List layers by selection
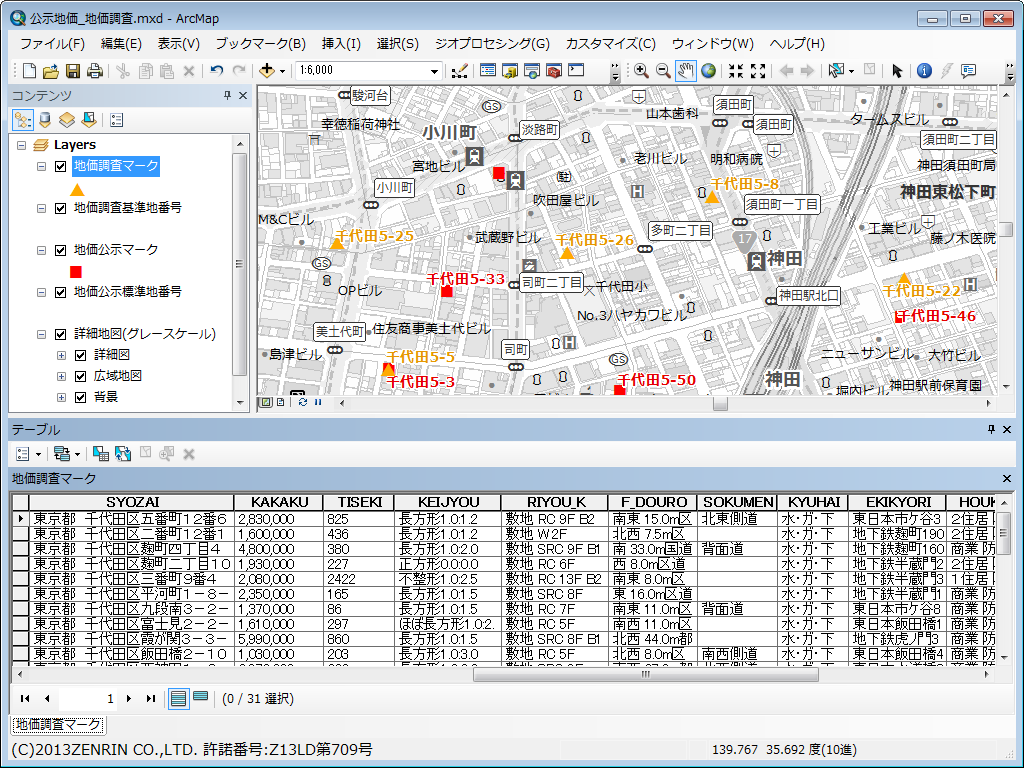 click(89, 120)
